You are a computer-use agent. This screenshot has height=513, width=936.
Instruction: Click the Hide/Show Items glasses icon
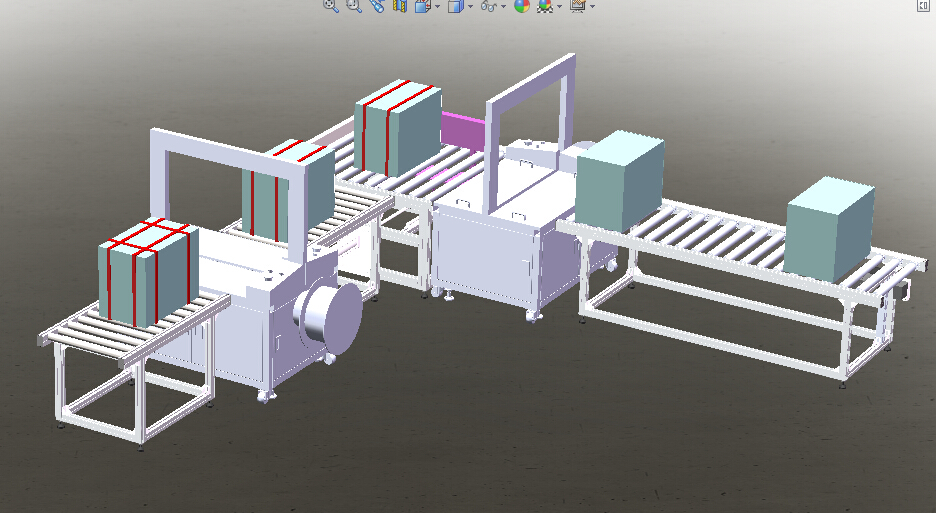pyautogui.click(x=489, y=5)
